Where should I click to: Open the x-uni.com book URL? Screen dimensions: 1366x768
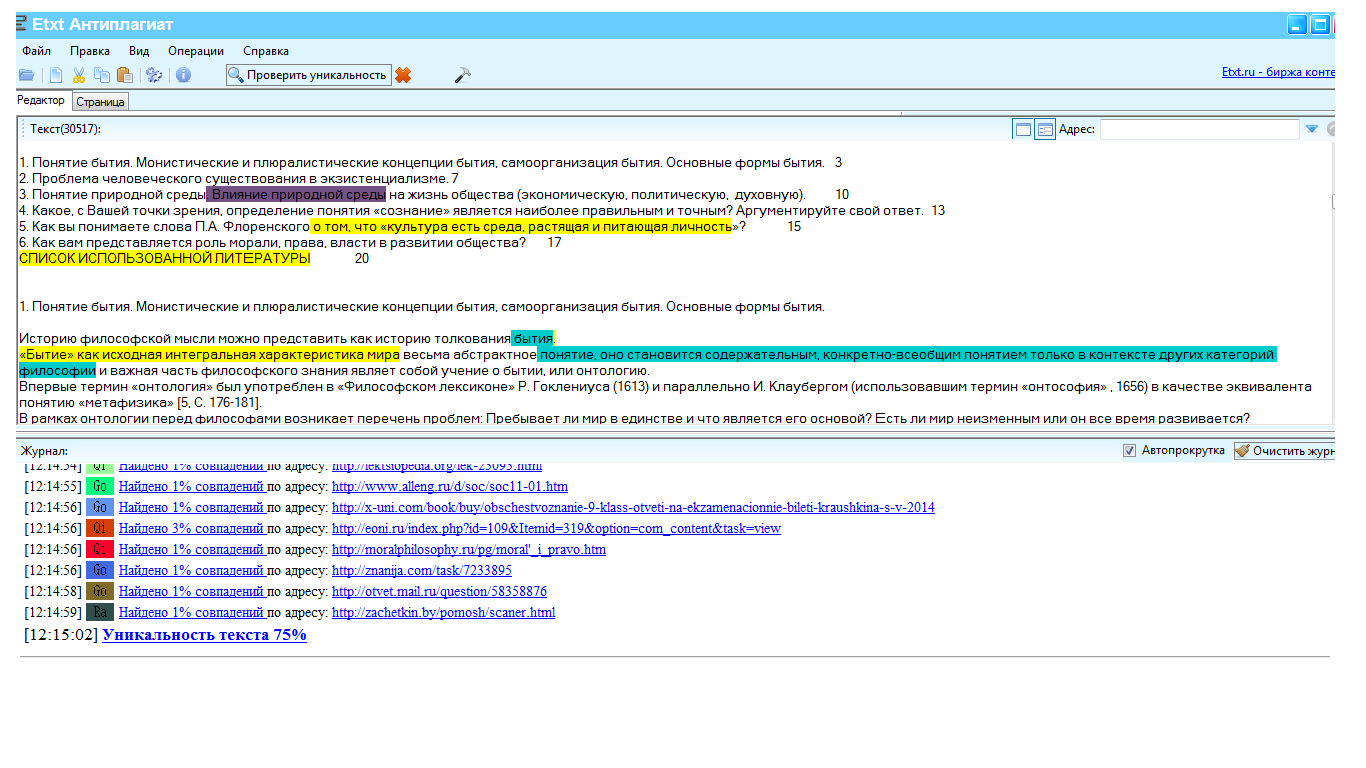633,508
